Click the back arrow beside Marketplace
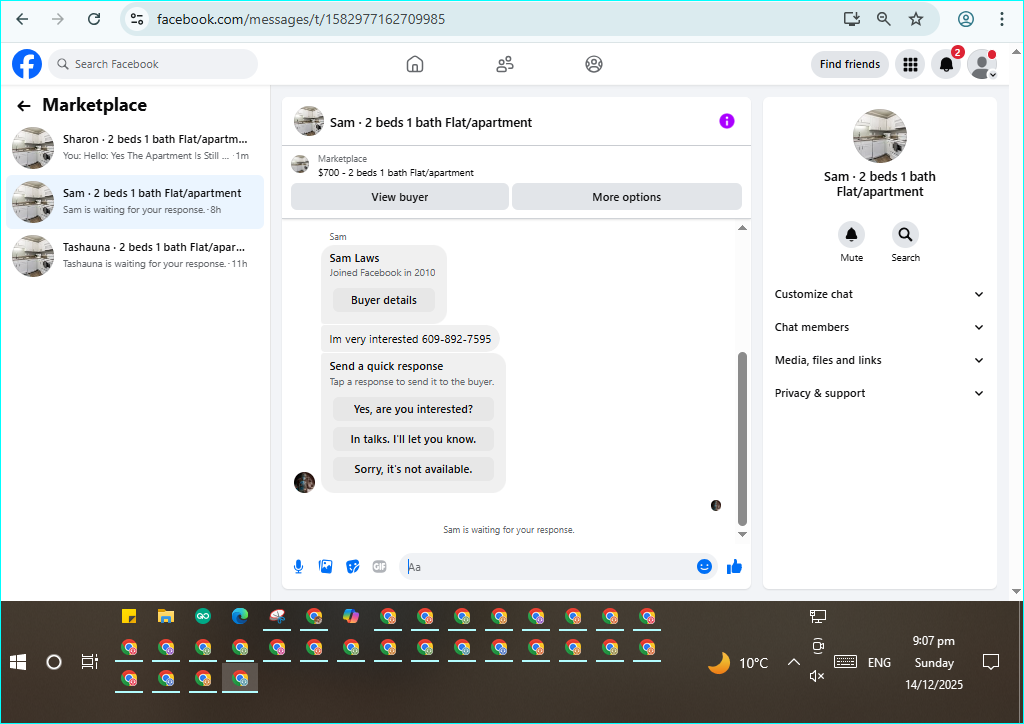 coord(24,106)
